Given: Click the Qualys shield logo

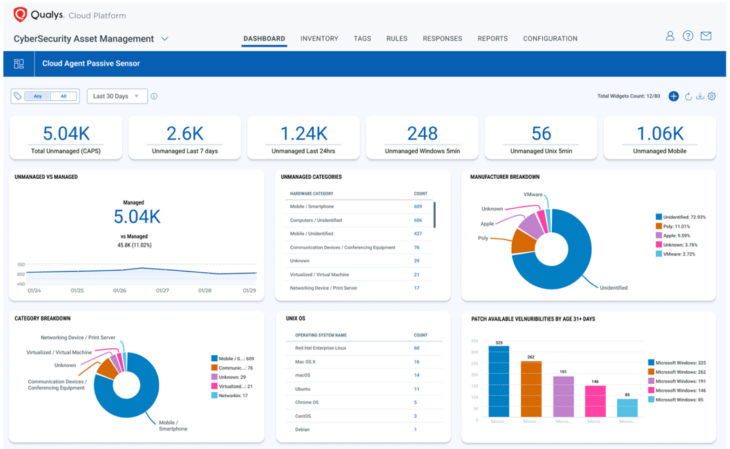Looking at the screenshot, I should 20,14.
